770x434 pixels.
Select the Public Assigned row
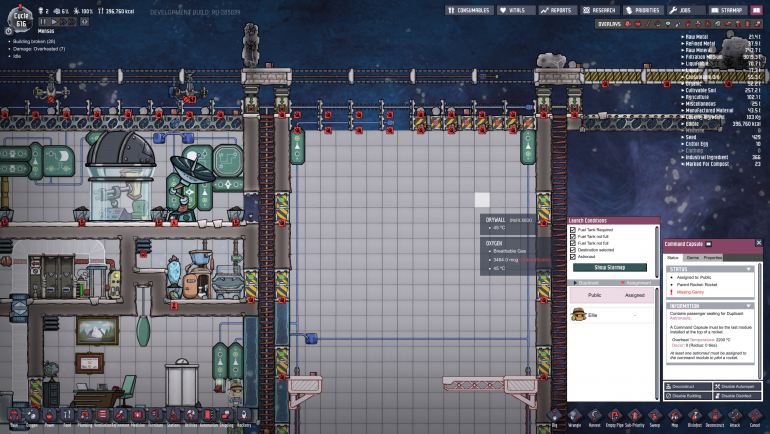point(611,295)
